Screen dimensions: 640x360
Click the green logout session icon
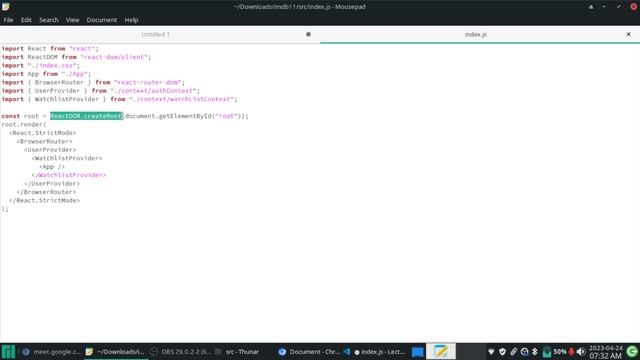[632, 351]
